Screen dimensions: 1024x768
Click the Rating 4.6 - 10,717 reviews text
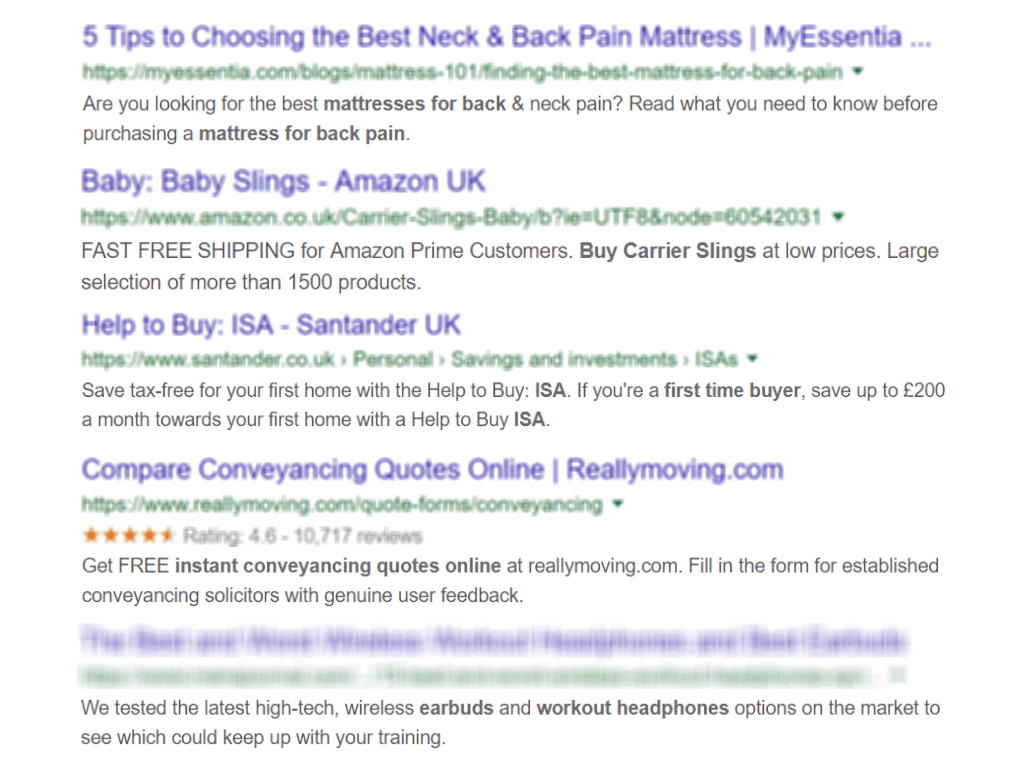click(303, 536)
